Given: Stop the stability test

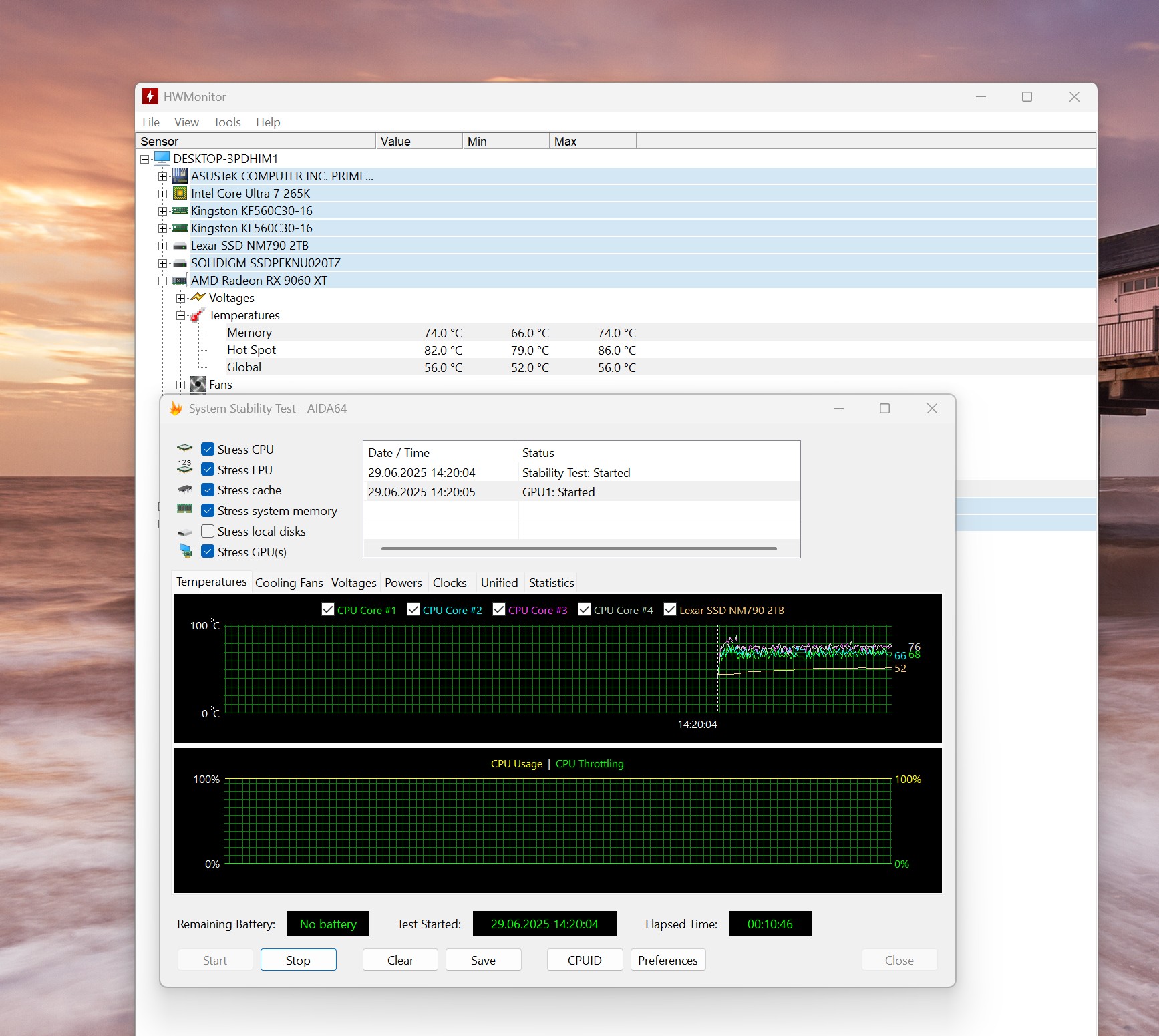Looking at the screenshot, I should 298,960.
